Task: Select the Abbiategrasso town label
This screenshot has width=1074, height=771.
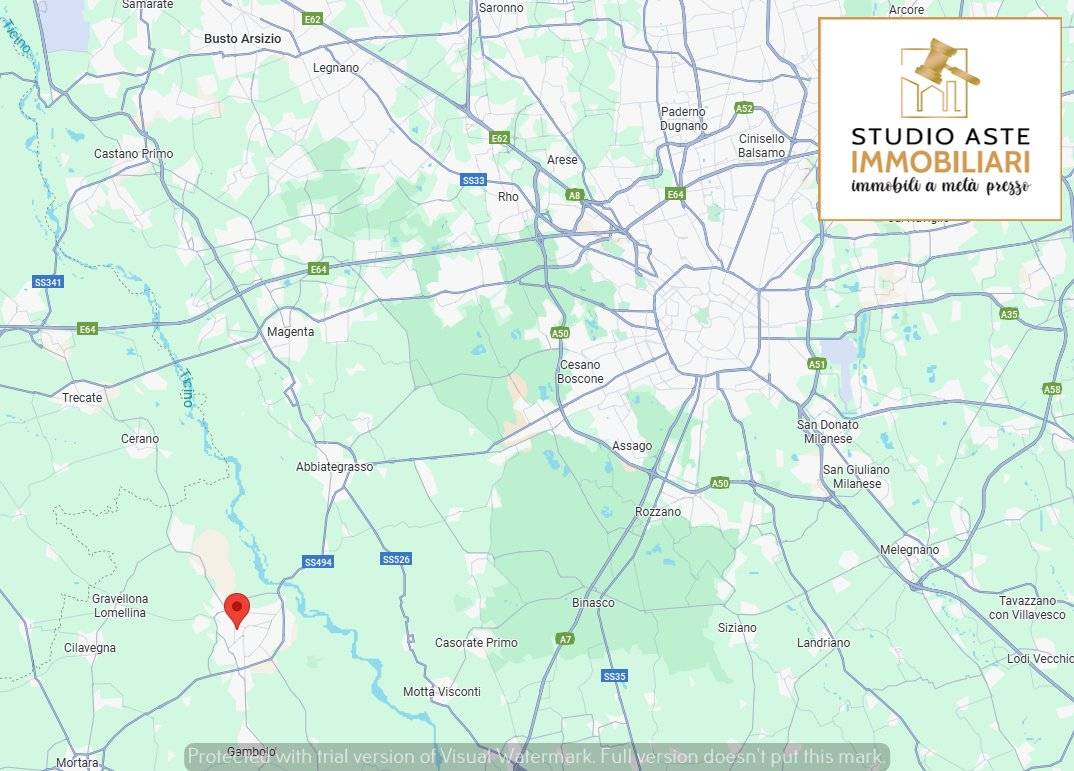Action: [x=334, y=467]
